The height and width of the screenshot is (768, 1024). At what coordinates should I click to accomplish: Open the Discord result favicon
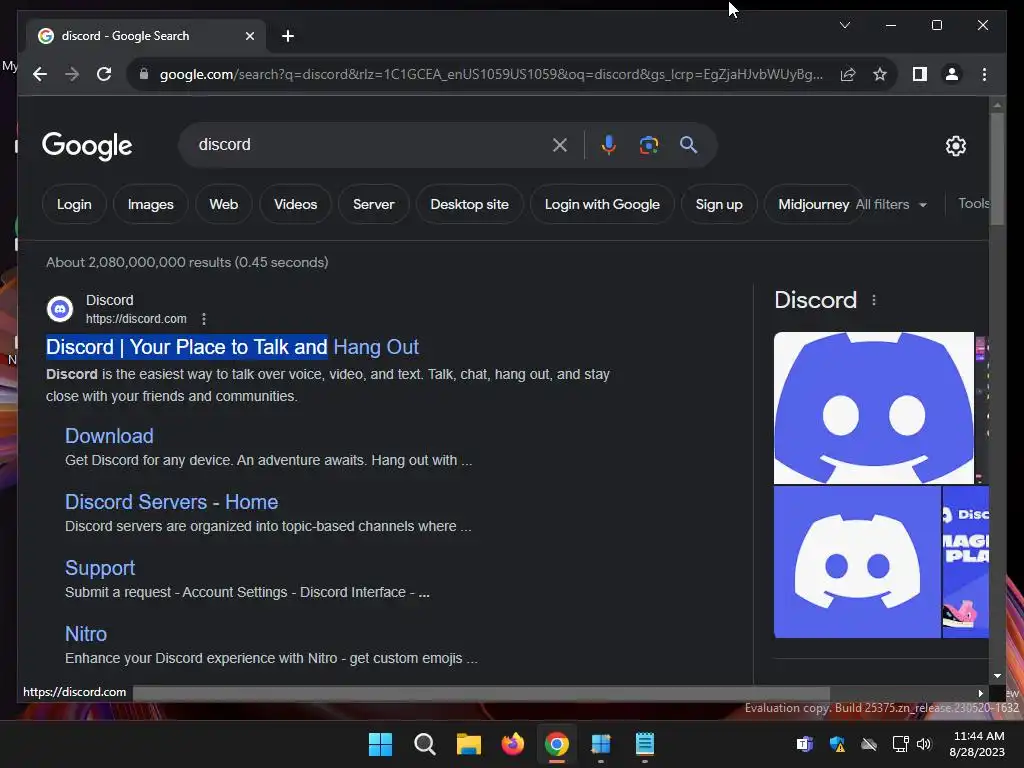coord(60,309)
